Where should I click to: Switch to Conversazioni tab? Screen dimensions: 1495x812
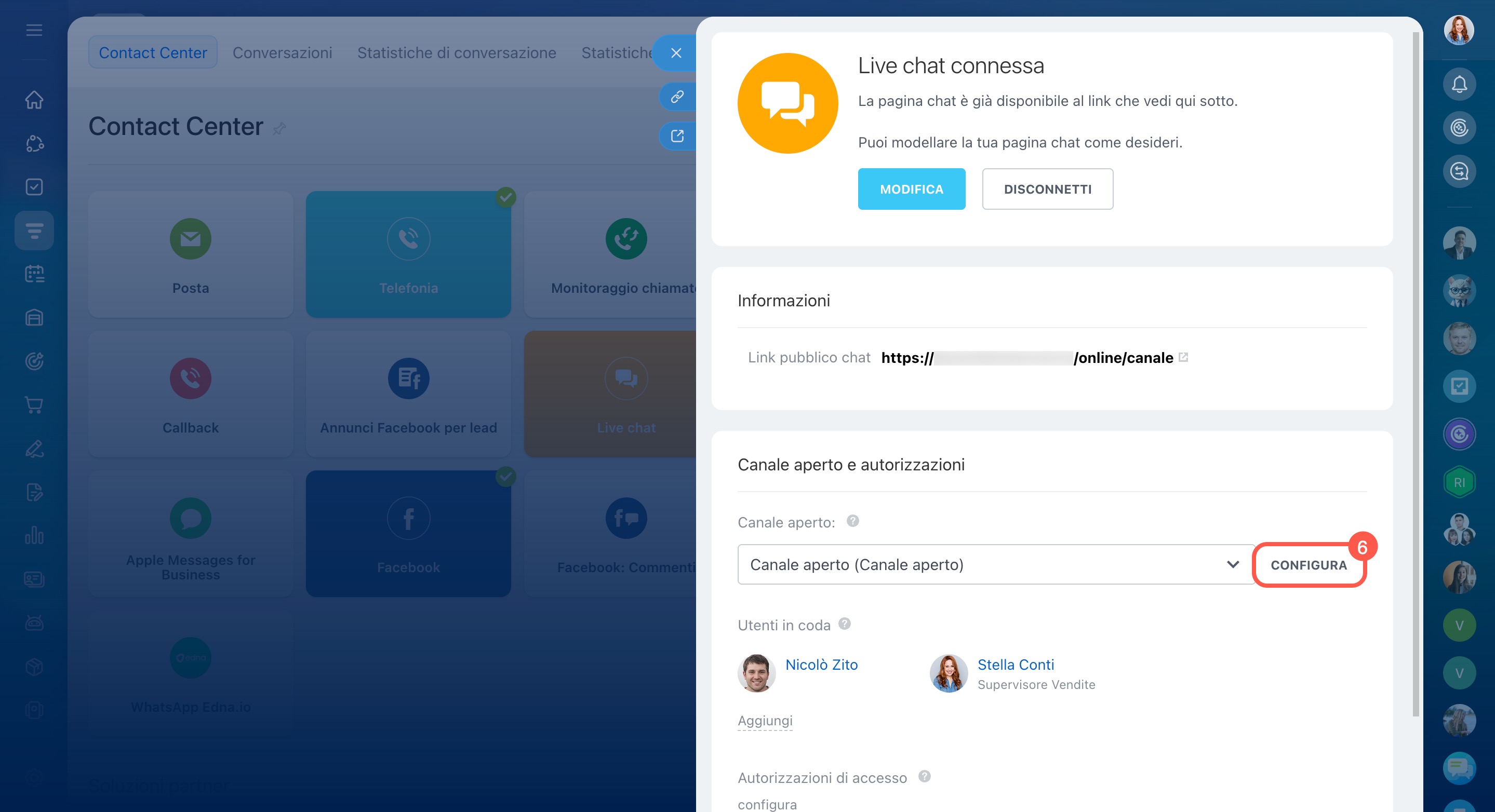[282, 53]
